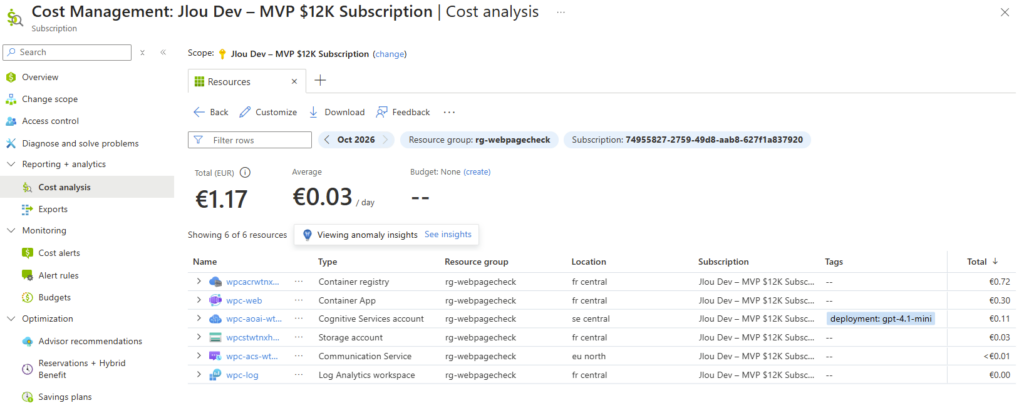Click the create budget link
Image resolution: width=1024 pixels, height=408 pixels.
point(477,172)
